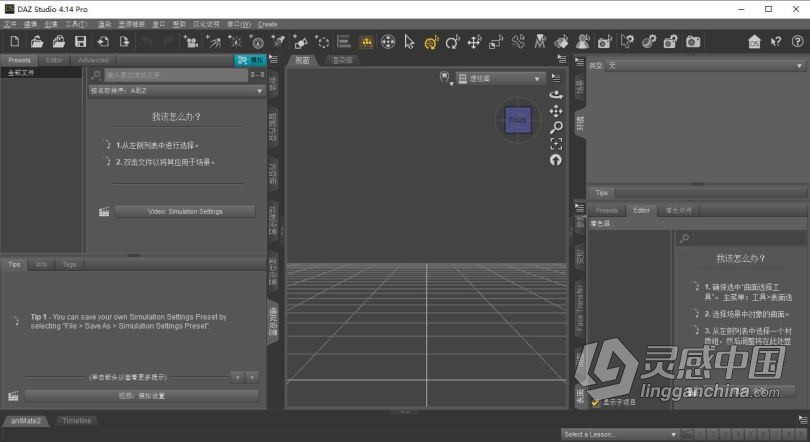Select the highlighted yellow Rotate tool
The height and width of the screenshot is (442, 810).
[x=431, y=42]
